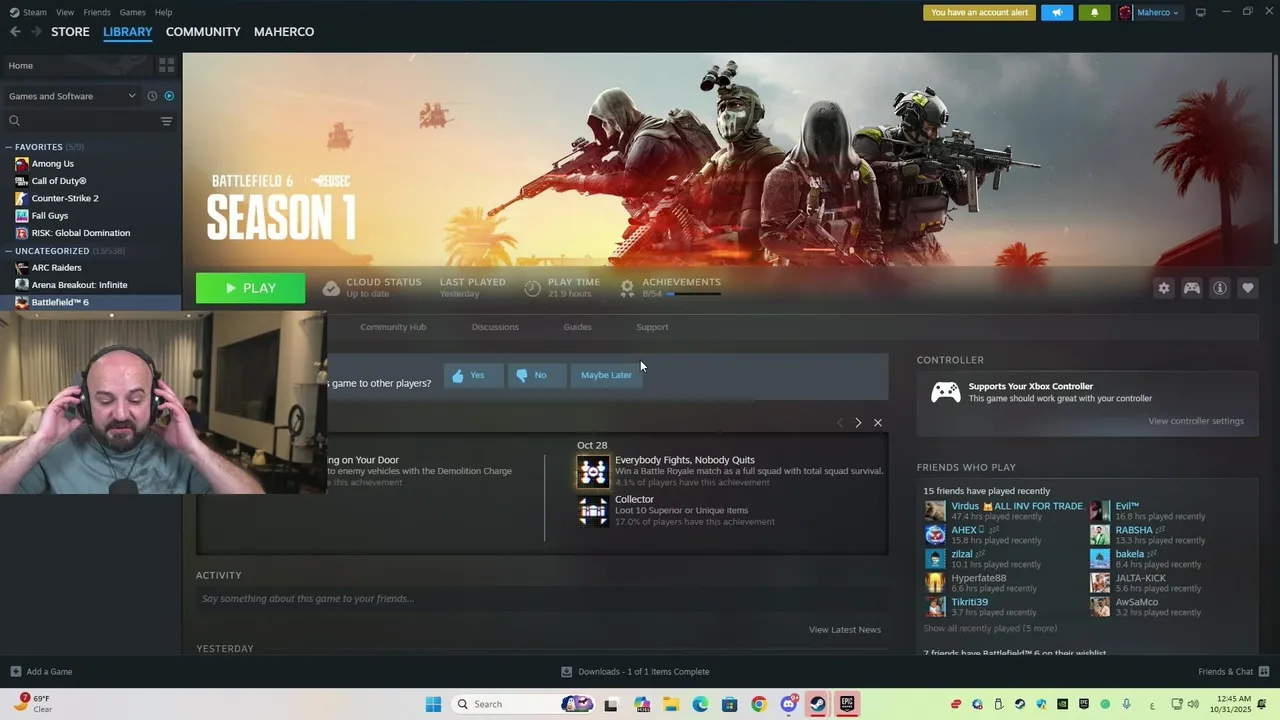Viewport: 1280px width, 720px height.
Task: Open Downloads status in bottom bar
Action: coord(635,672)
